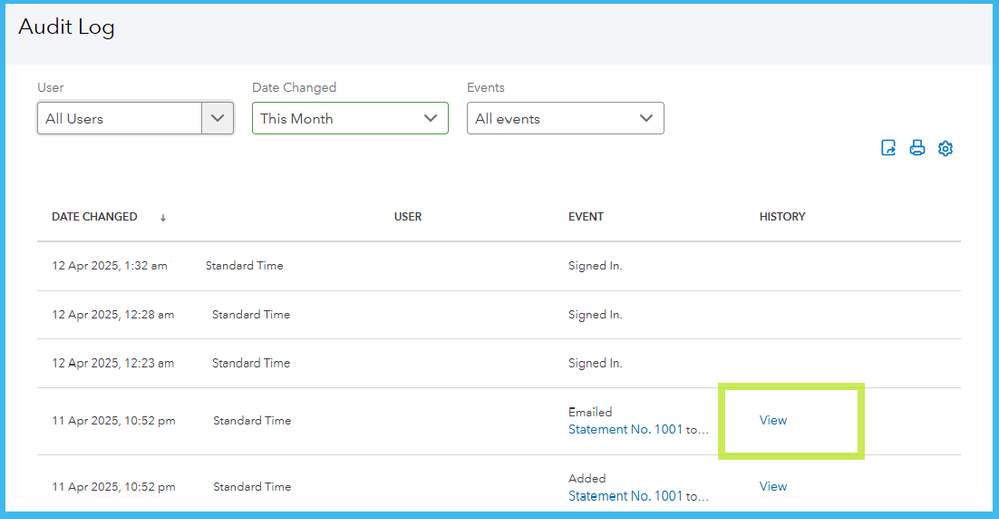
Task: View history for the Emailed statement event
Action: point(773,420)
